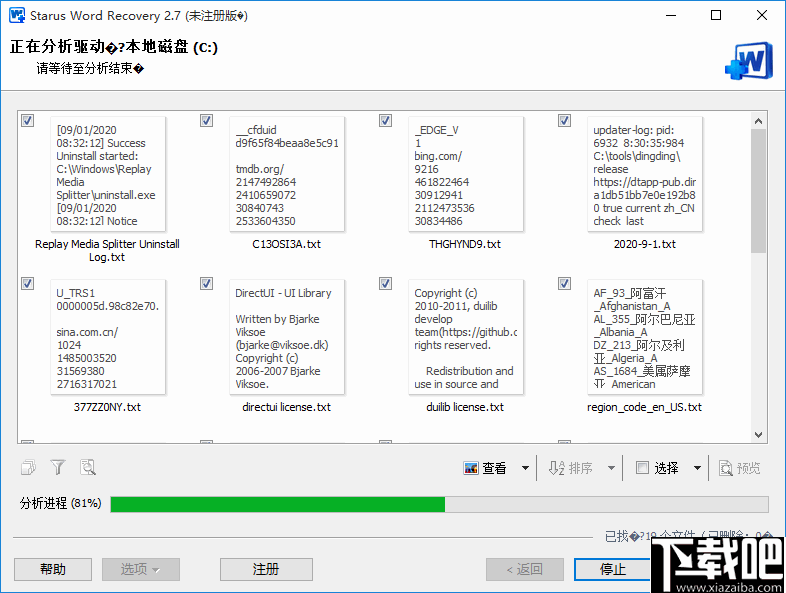Click the scroll down arrow of file list
The image size is (786, 593).
[758, 435]
